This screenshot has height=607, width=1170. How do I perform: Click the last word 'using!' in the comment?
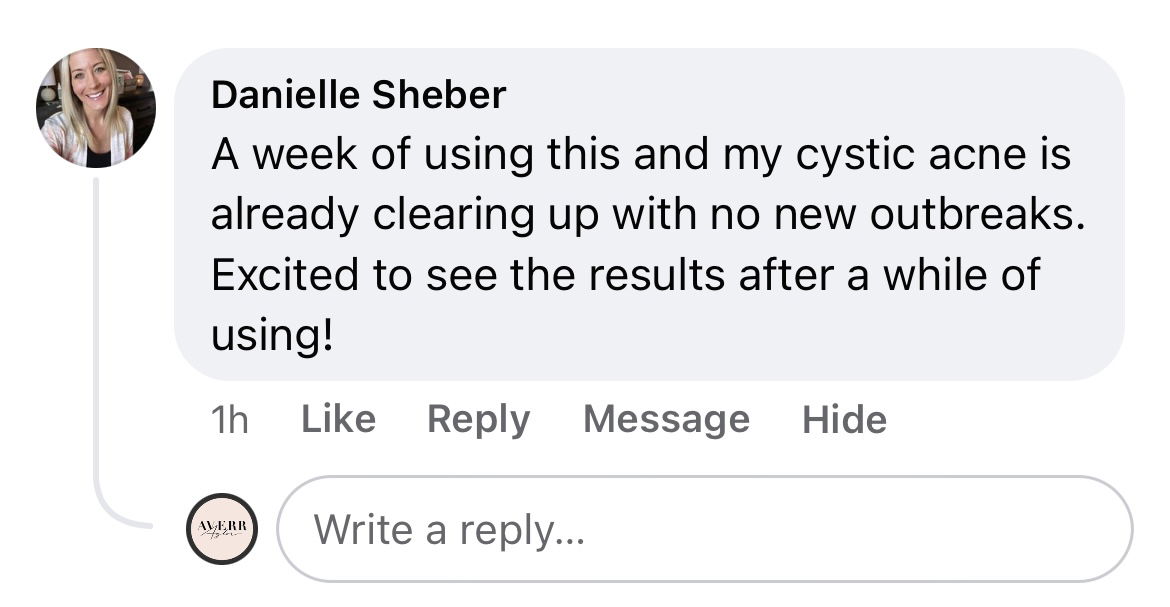(272, 335)
